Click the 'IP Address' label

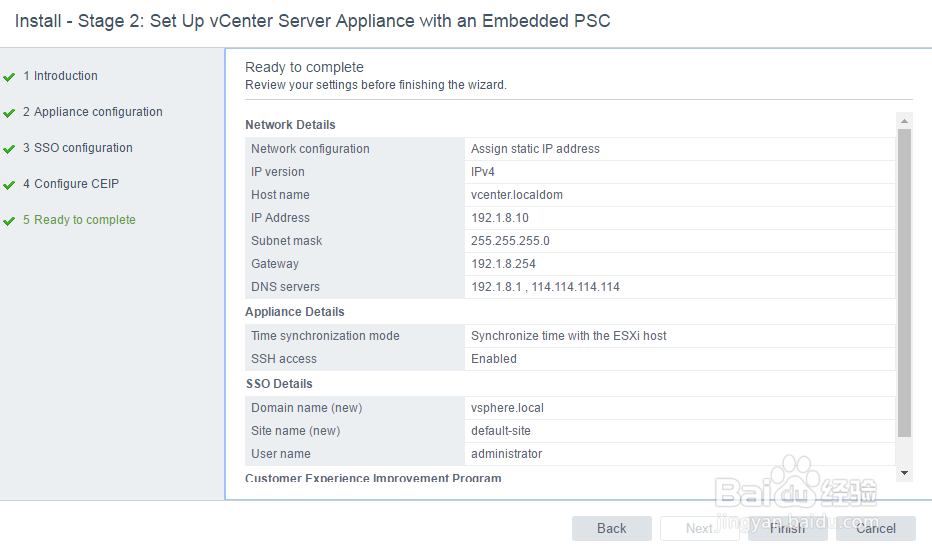pos(280,218)
